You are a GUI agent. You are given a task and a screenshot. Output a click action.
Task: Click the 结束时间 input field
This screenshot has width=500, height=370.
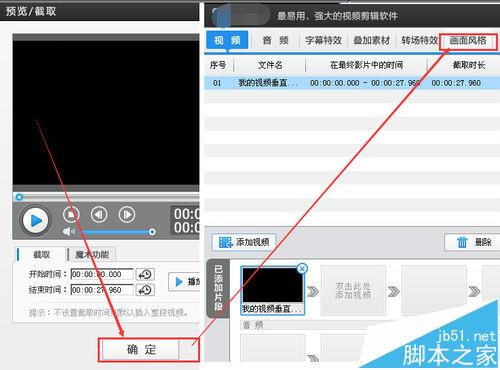tap(102, 290)
